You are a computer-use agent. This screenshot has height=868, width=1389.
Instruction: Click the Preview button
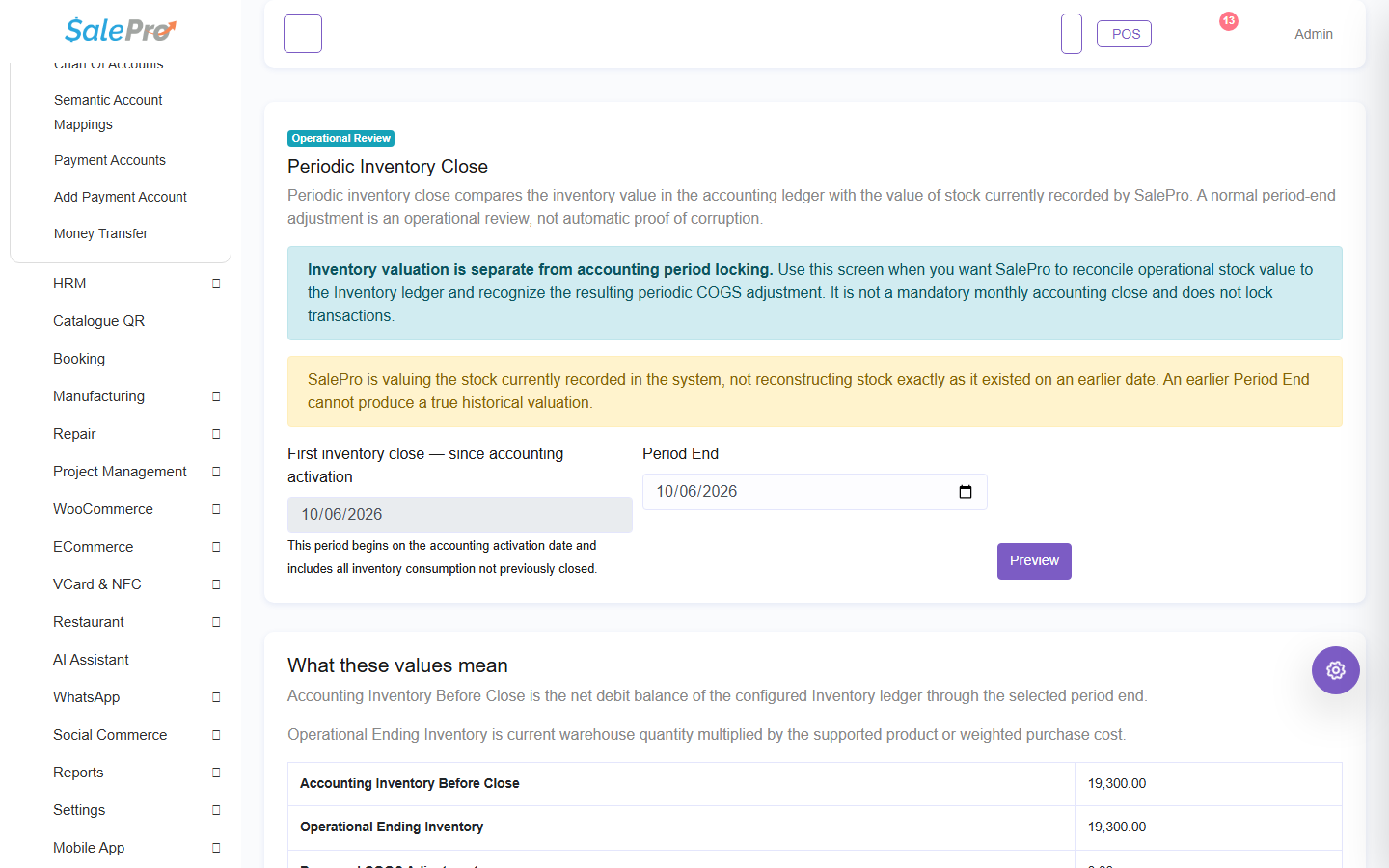click(x=1034, y=561)
